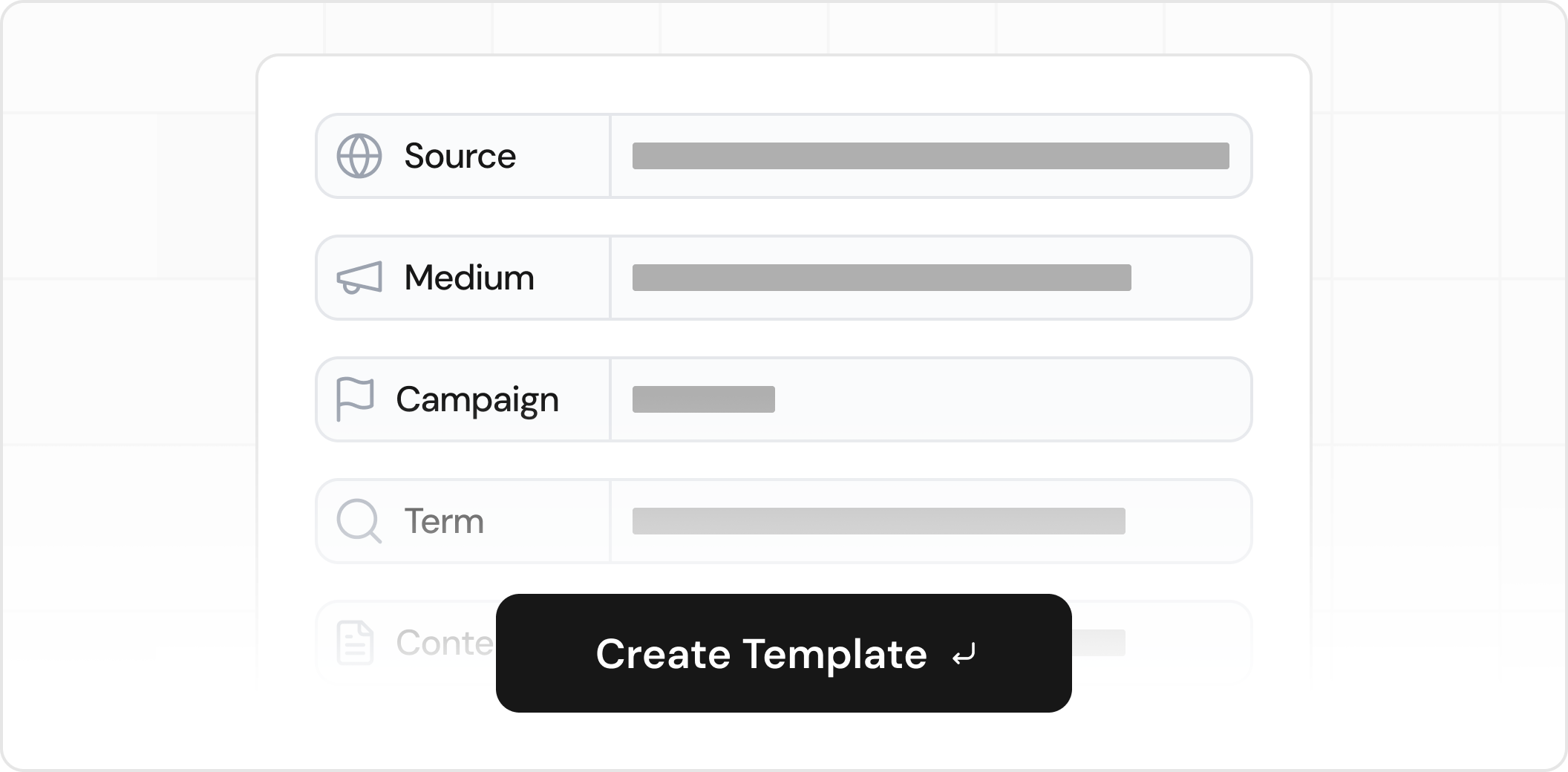Click the Content field right of the button
Screen dimensions: 1568x772
(x=1158, y=643)
